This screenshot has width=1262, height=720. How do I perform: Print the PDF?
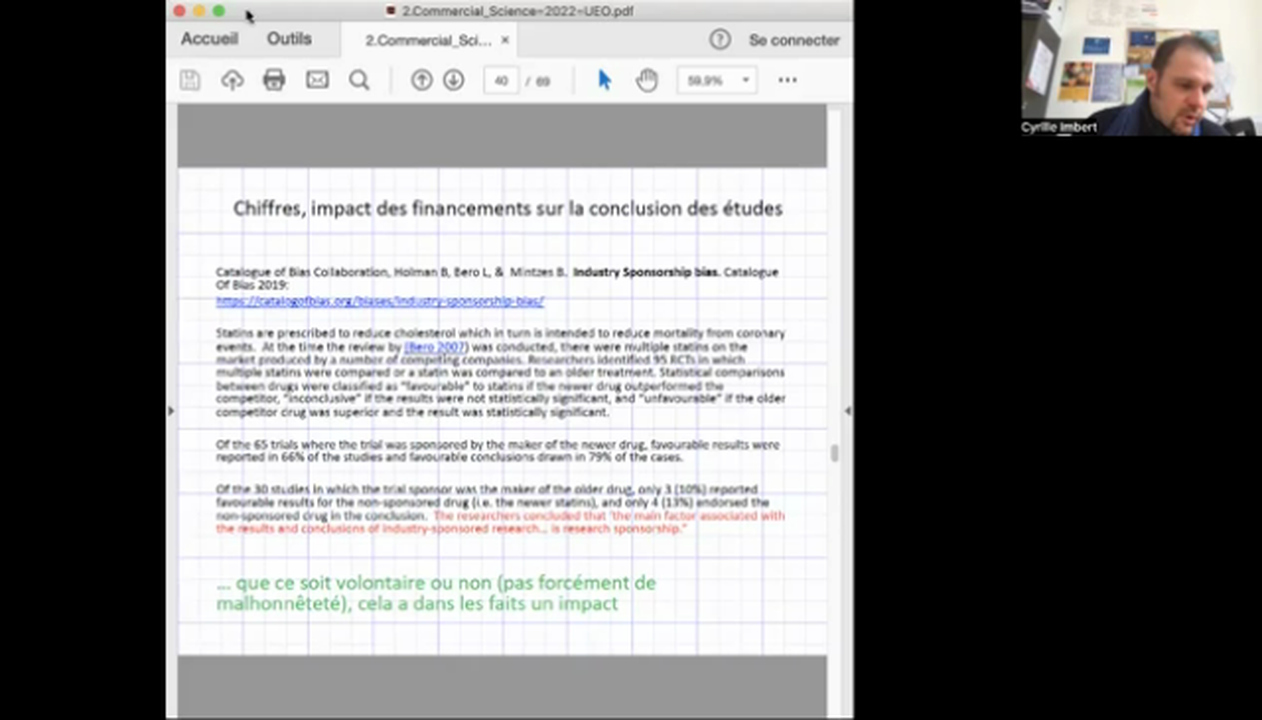(x=274, y=80)
